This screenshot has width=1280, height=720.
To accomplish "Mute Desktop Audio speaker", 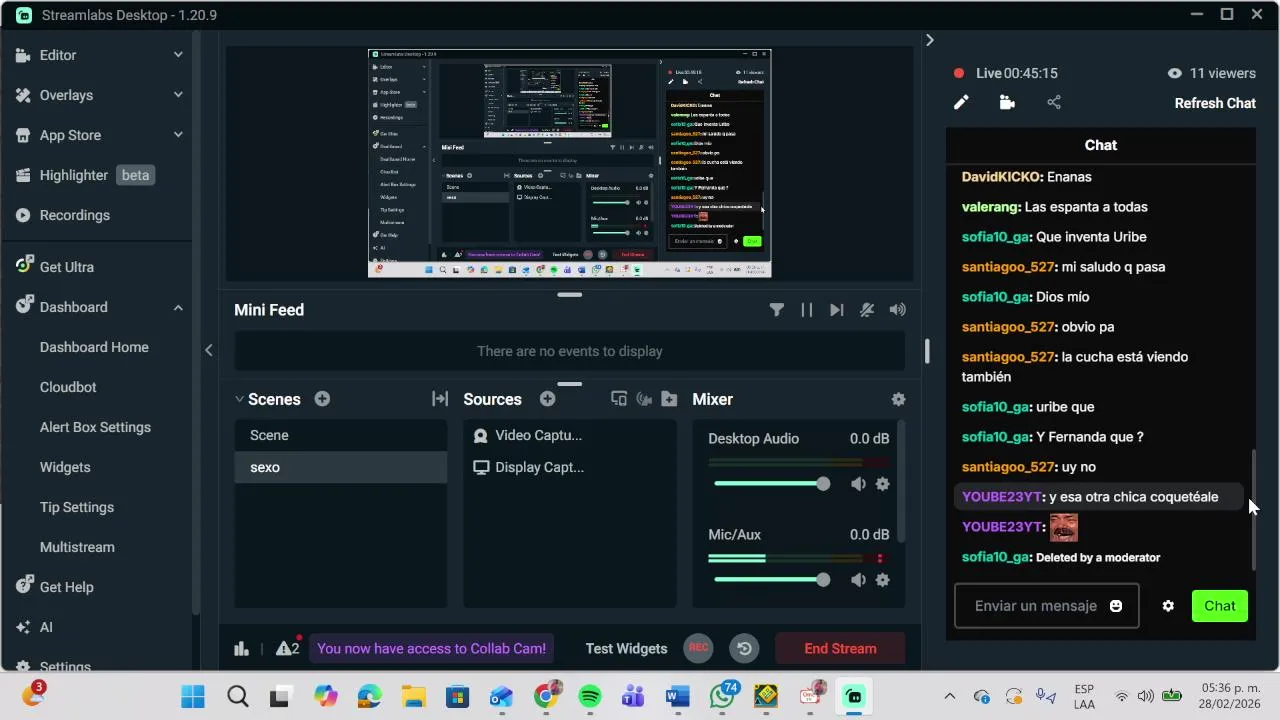I will [x=858, y=484].
